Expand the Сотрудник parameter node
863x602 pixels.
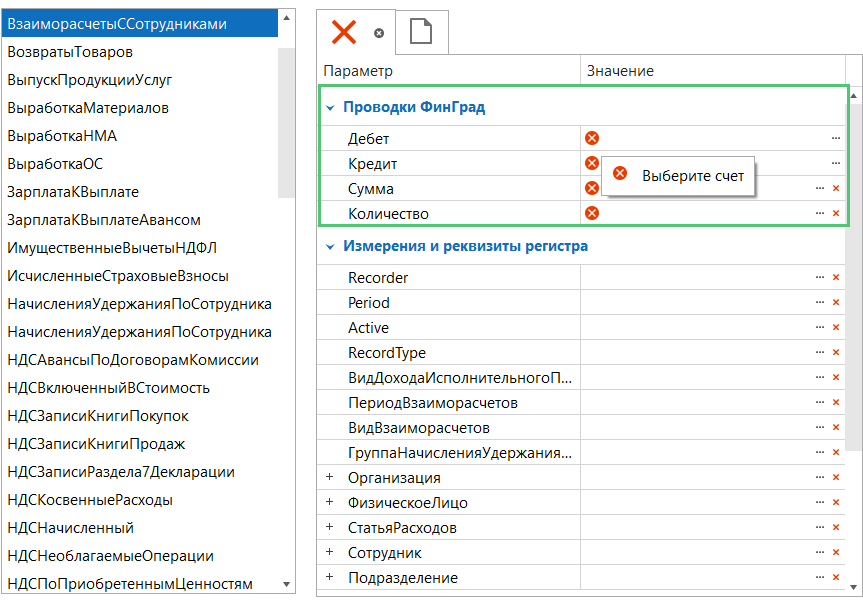coord(330,552)
